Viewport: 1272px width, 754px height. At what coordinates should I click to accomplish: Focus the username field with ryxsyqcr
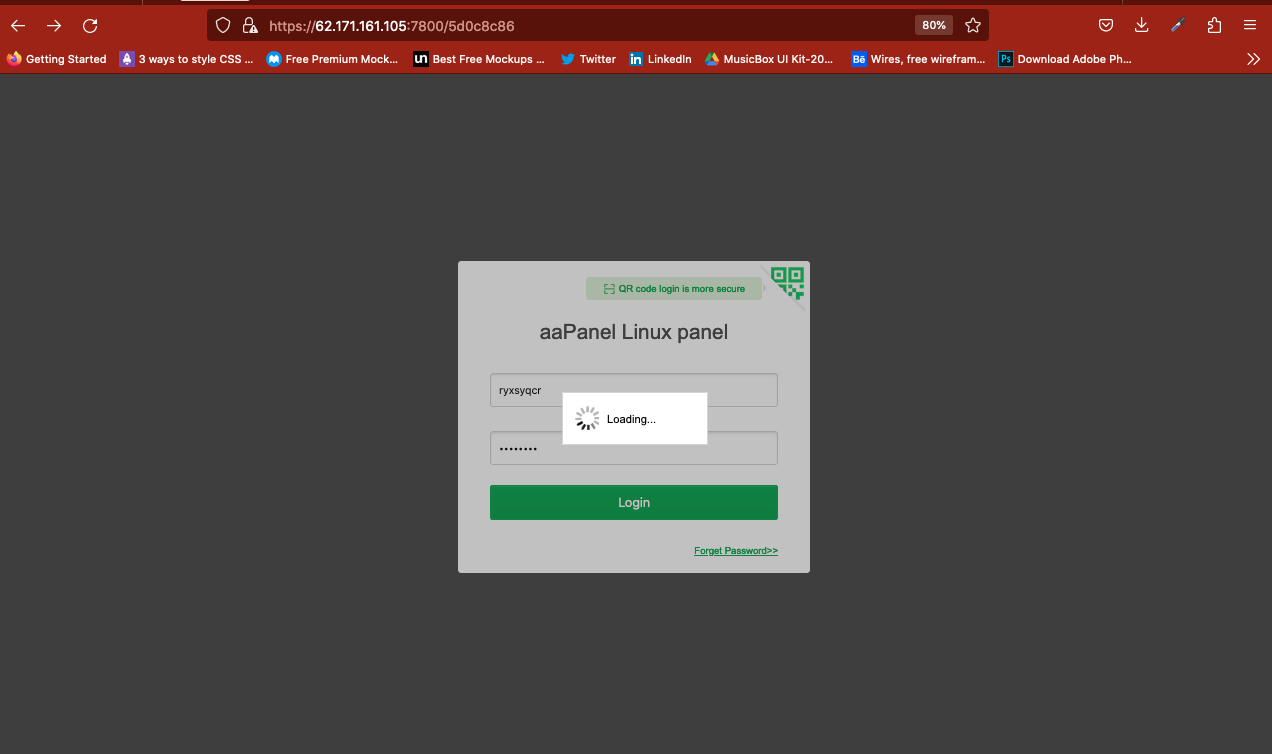(634, 390)
